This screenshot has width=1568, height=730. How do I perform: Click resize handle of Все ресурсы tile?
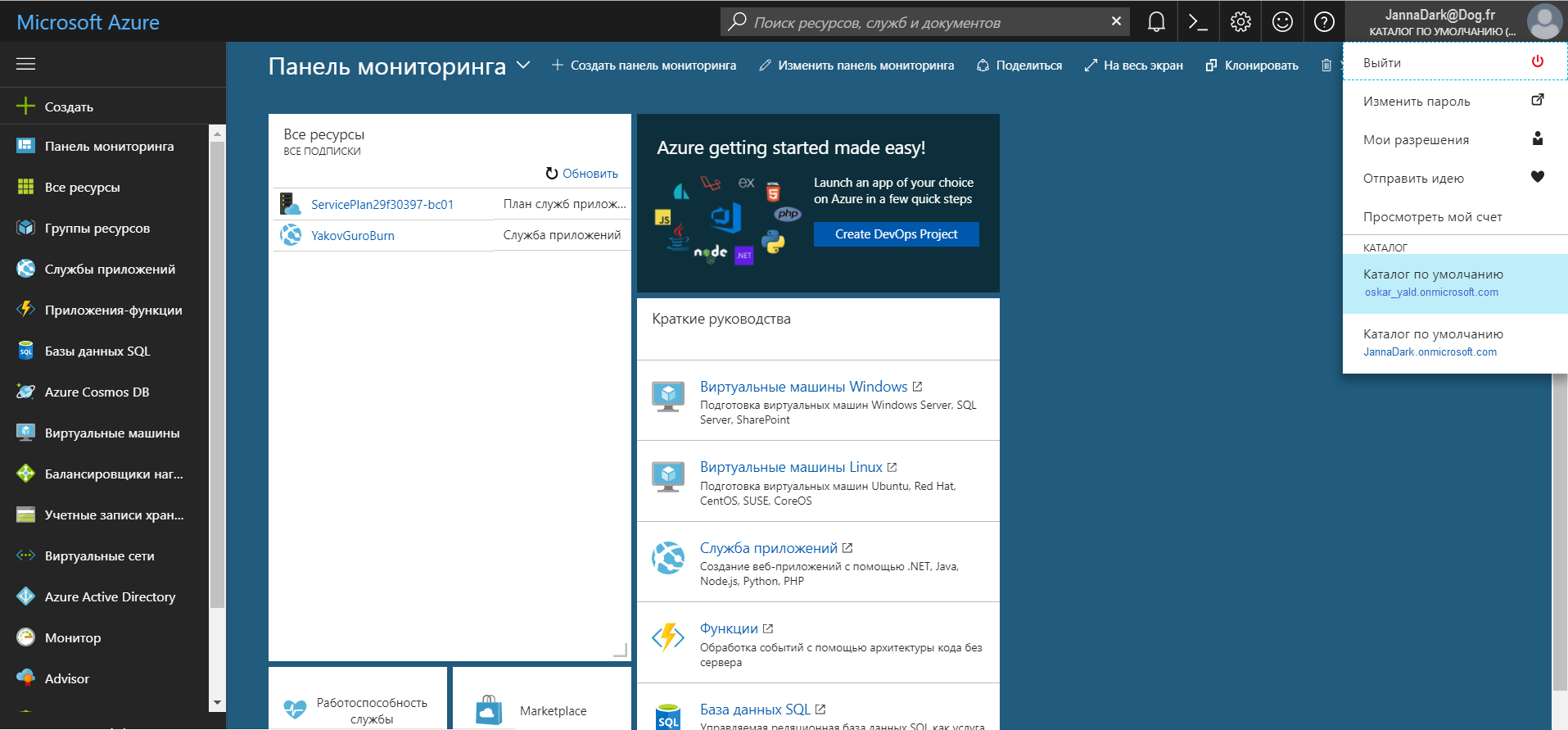pos(621,650)
